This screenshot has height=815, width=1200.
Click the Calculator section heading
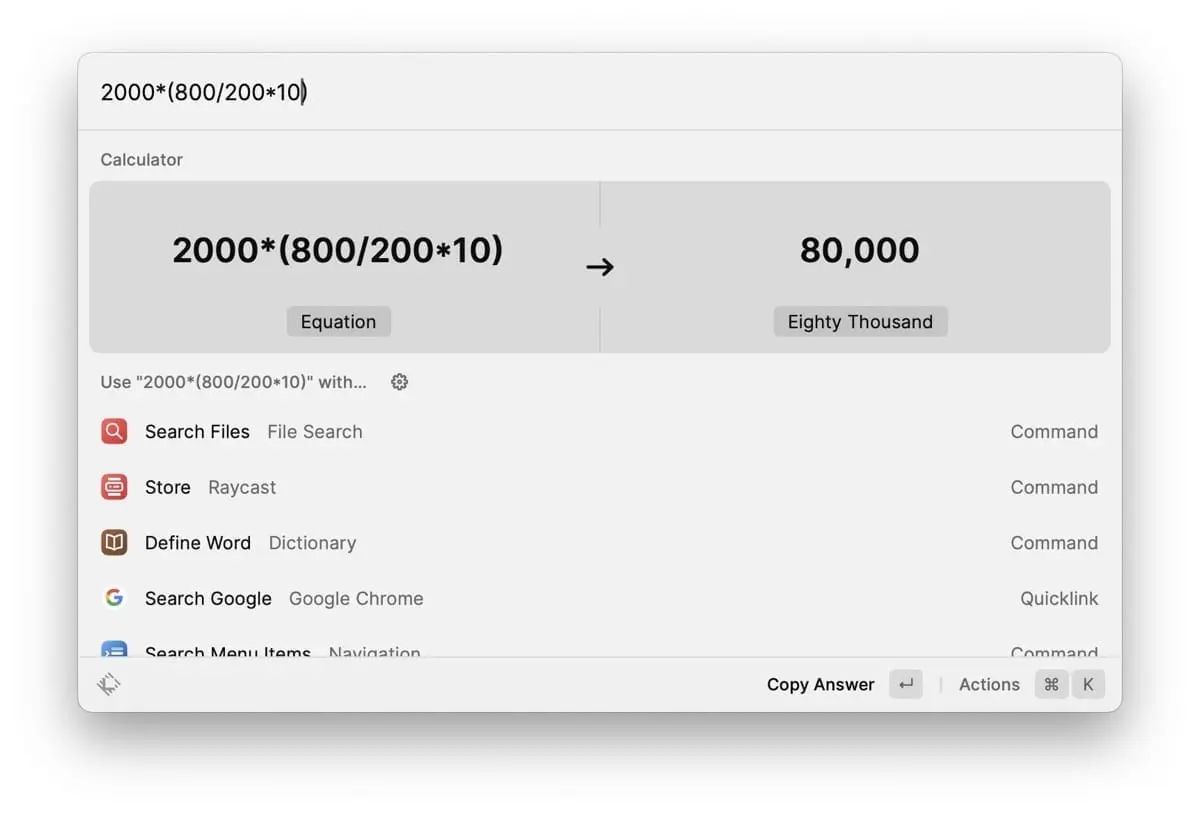click(x=141, y=160)
